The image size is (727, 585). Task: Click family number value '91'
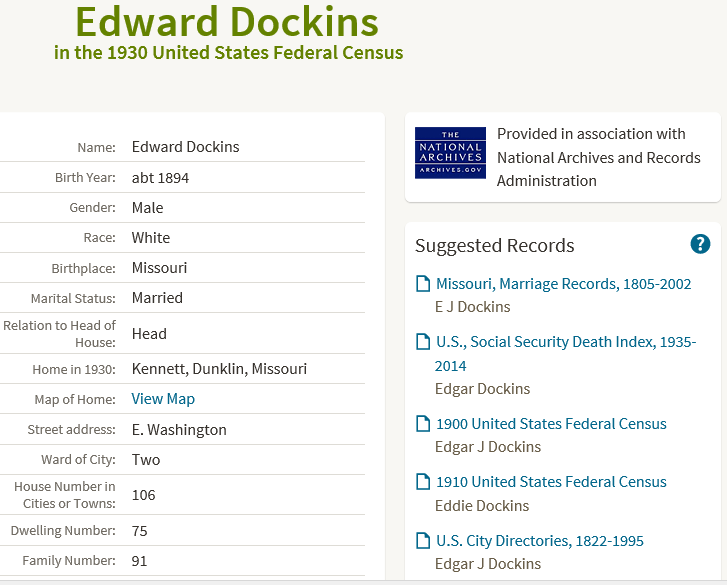click(x=139, y=561)
